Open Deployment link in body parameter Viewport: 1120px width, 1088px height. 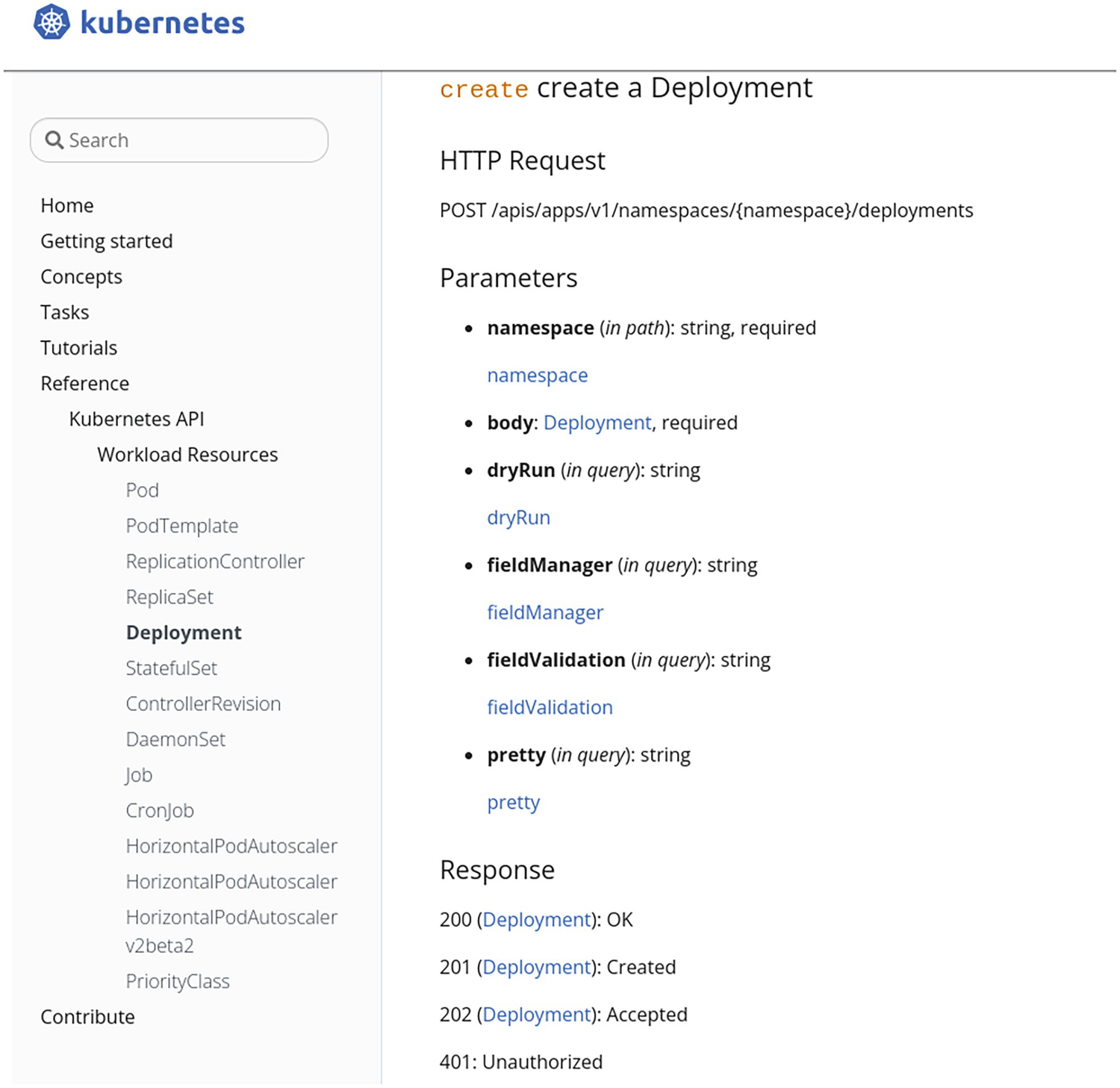click(597, 423)
